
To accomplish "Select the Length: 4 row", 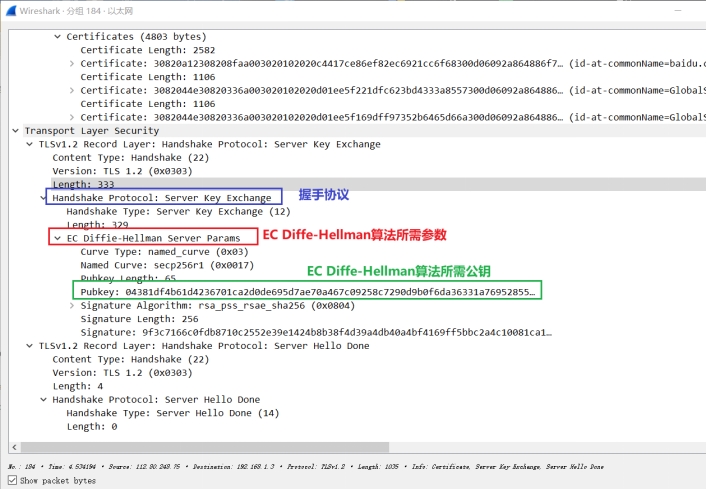I will click(x=78, y=386).
